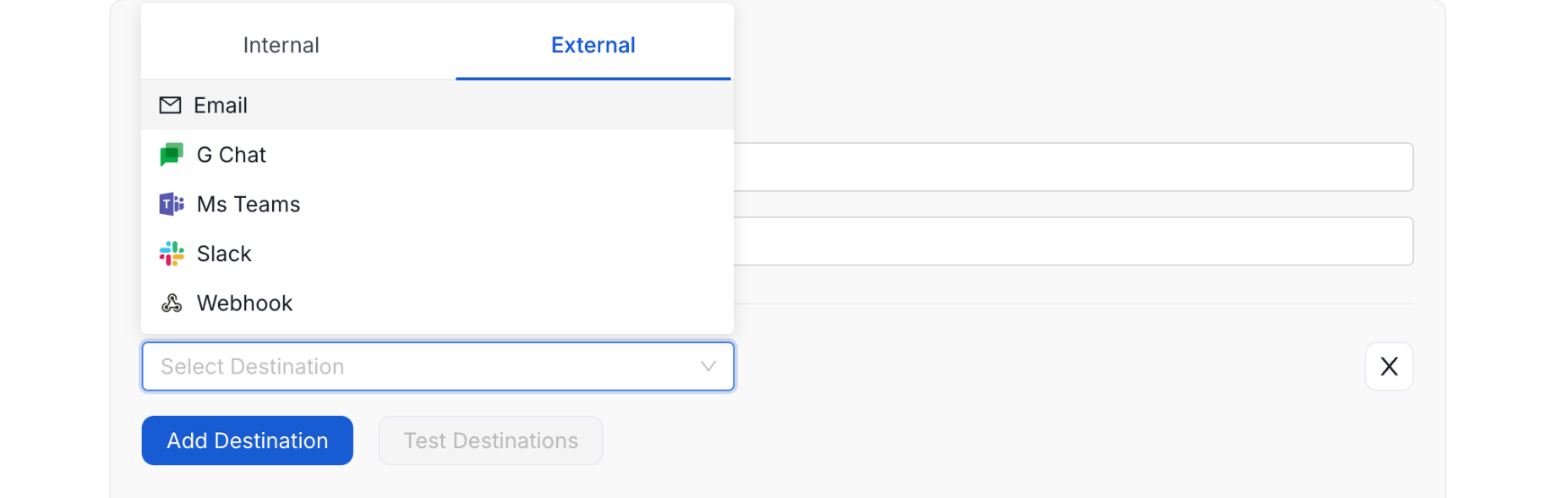Click inside the Select Destination field
Viewport: 1568px width, 498px height.
380,366
